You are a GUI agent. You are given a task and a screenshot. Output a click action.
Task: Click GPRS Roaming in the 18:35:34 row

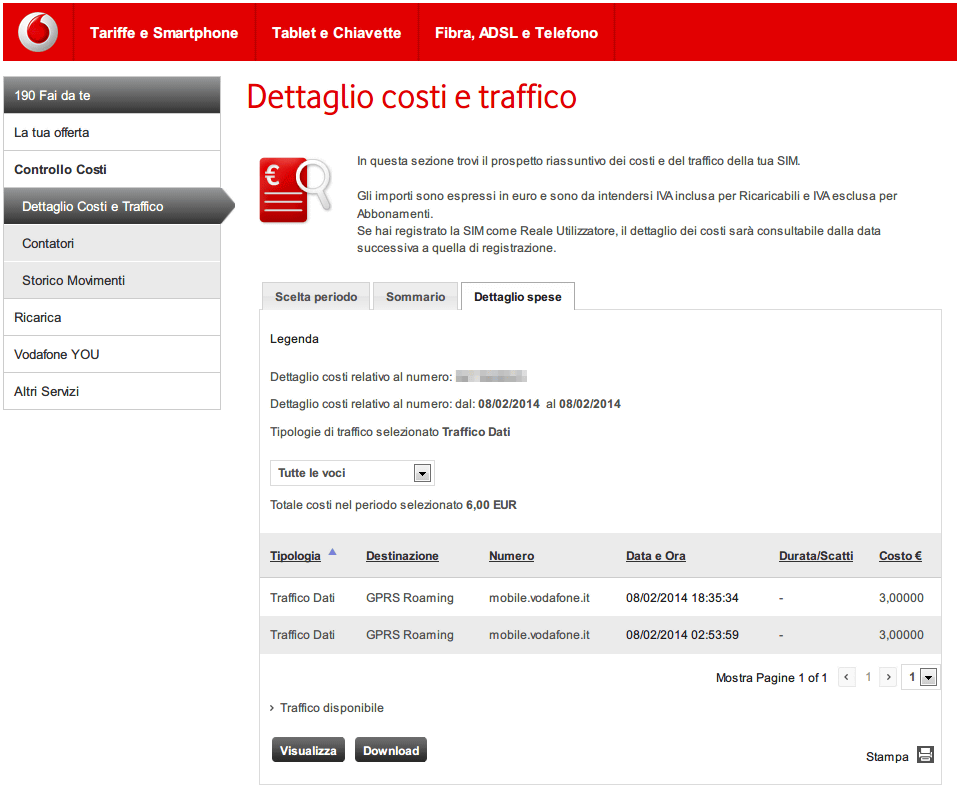click(410, 598)
